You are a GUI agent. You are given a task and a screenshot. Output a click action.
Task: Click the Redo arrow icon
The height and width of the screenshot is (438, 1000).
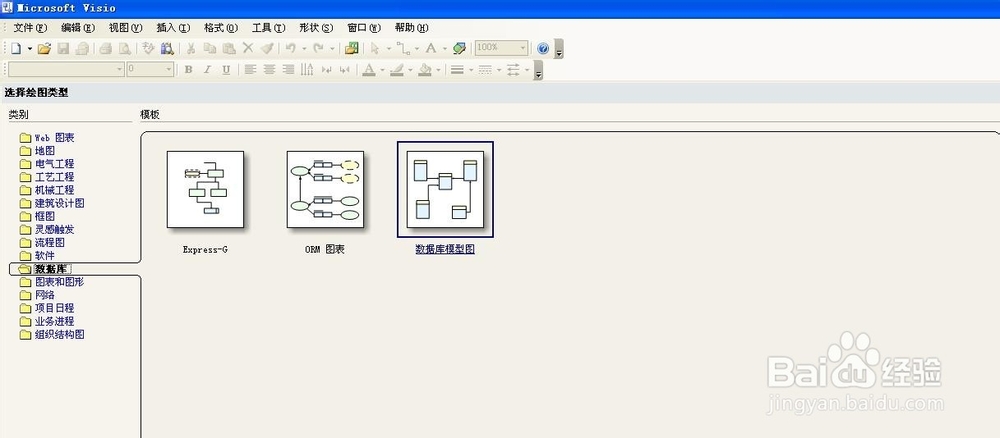318,48
